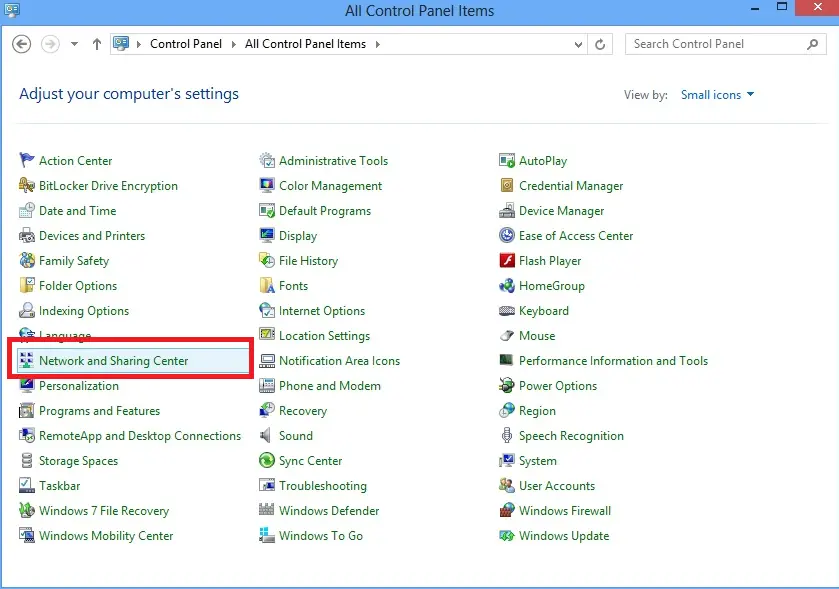Image resolution: width=839 pixels, height=589 pixels.
Task: Go back using the Back arrow
Action: [x=21, y=44]
